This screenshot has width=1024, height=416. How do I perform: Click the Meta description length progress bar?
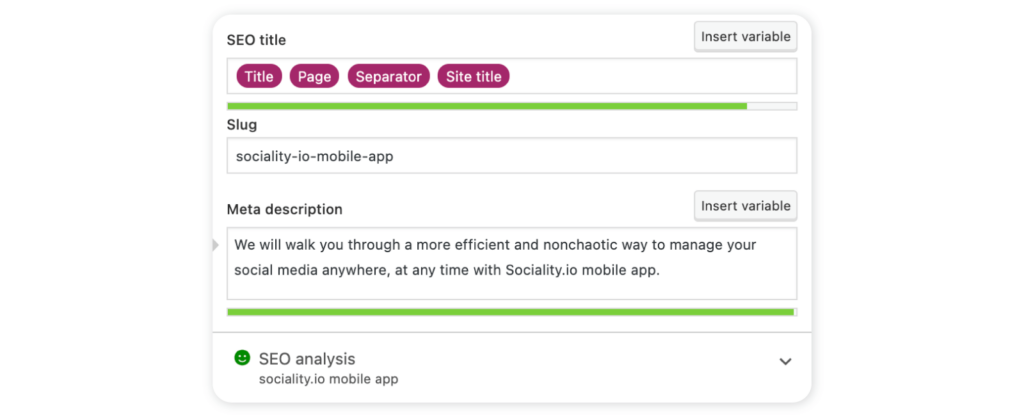click(512, 312)
